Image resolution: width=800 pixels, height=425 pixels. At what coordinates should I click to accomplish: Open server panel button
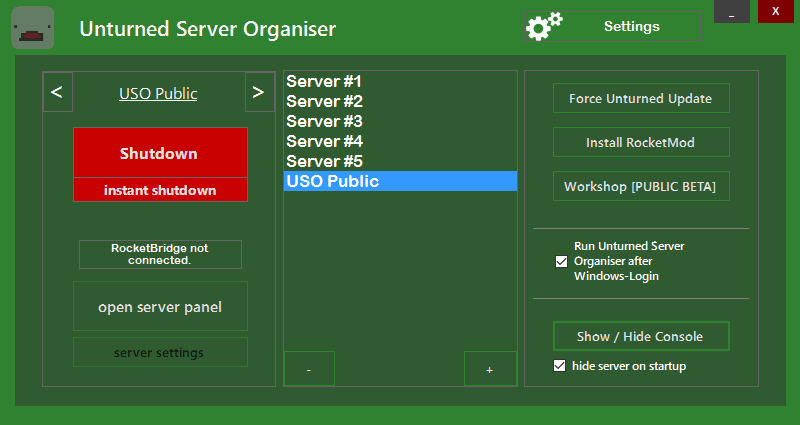160,306
